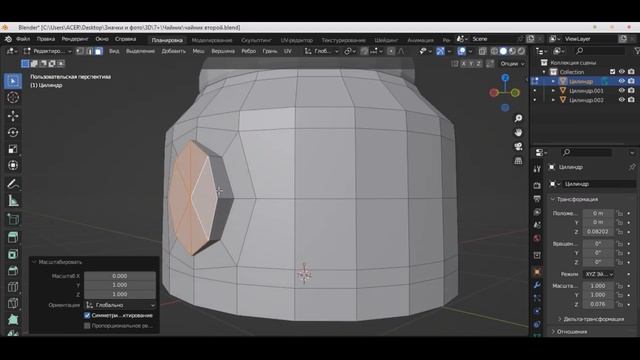The height and width of the screenshot is (360, 640).
Task: Select the Select Box tool
Action: 13,81
